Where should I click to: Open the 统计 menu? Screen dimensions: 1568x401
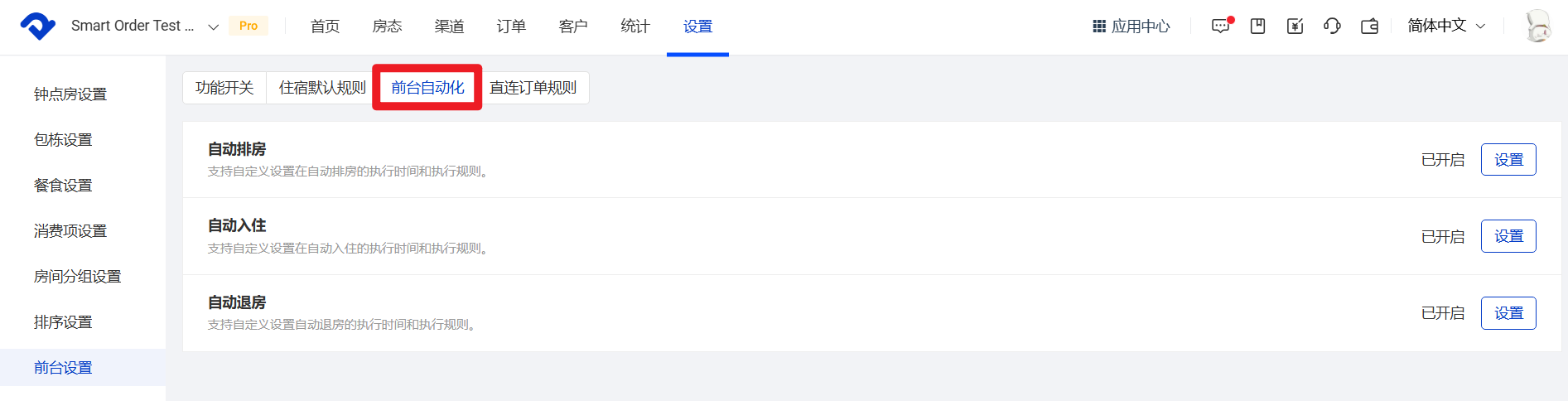(635, 27)
